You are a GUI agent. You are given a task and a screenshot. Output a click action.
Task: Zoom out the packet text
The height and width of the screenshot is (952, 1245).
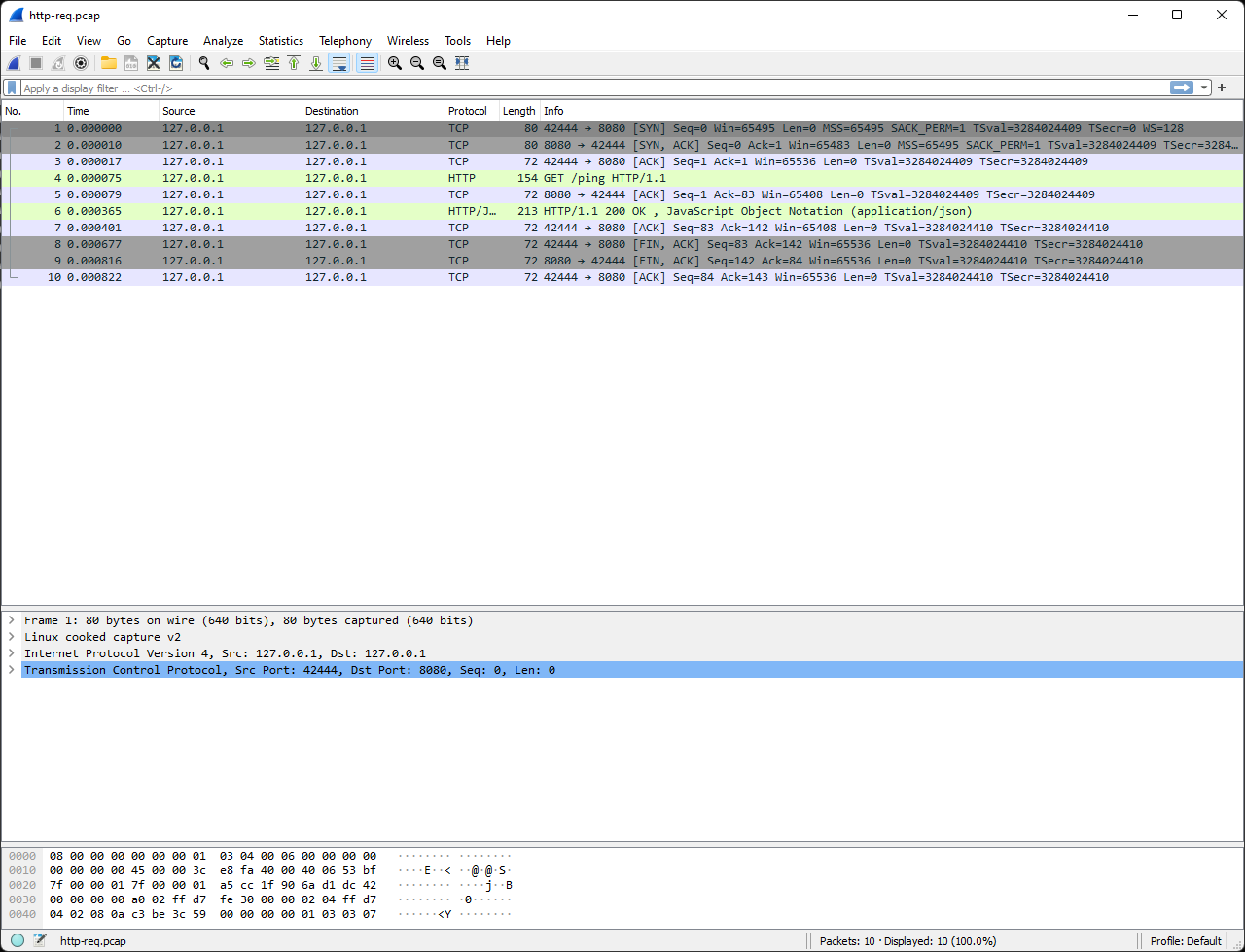coord(417,63)
